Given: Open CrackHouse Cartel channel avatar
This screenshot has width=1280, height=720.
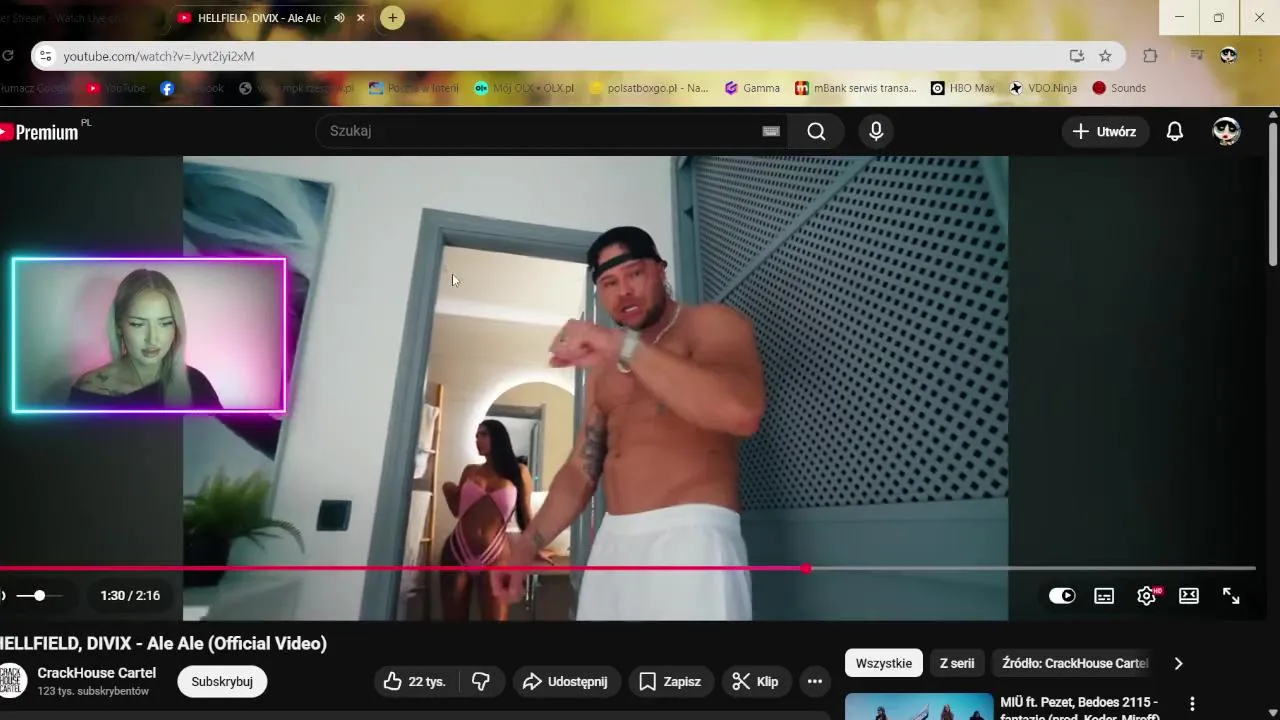Looking at the screenshot, I should [13, 680].
